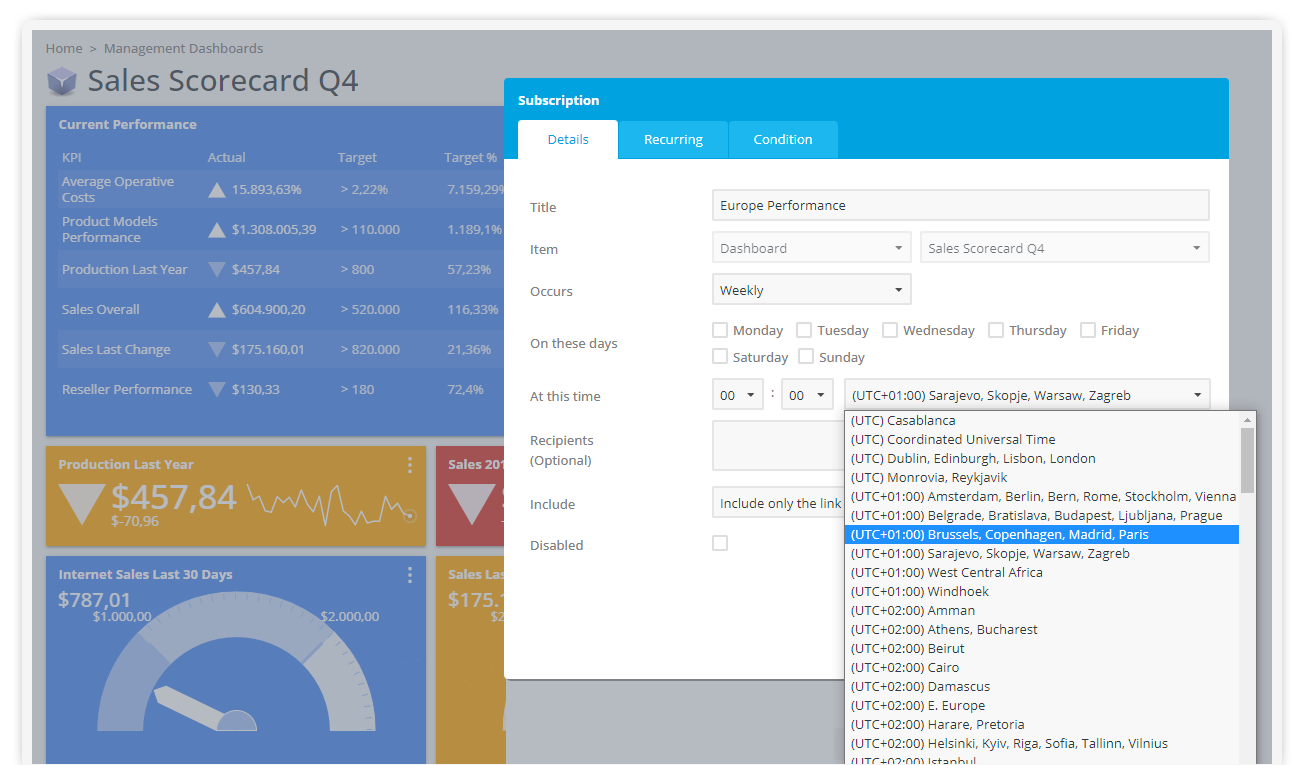Click the $1.308.005,39 actual value

[x=274, y=230]
